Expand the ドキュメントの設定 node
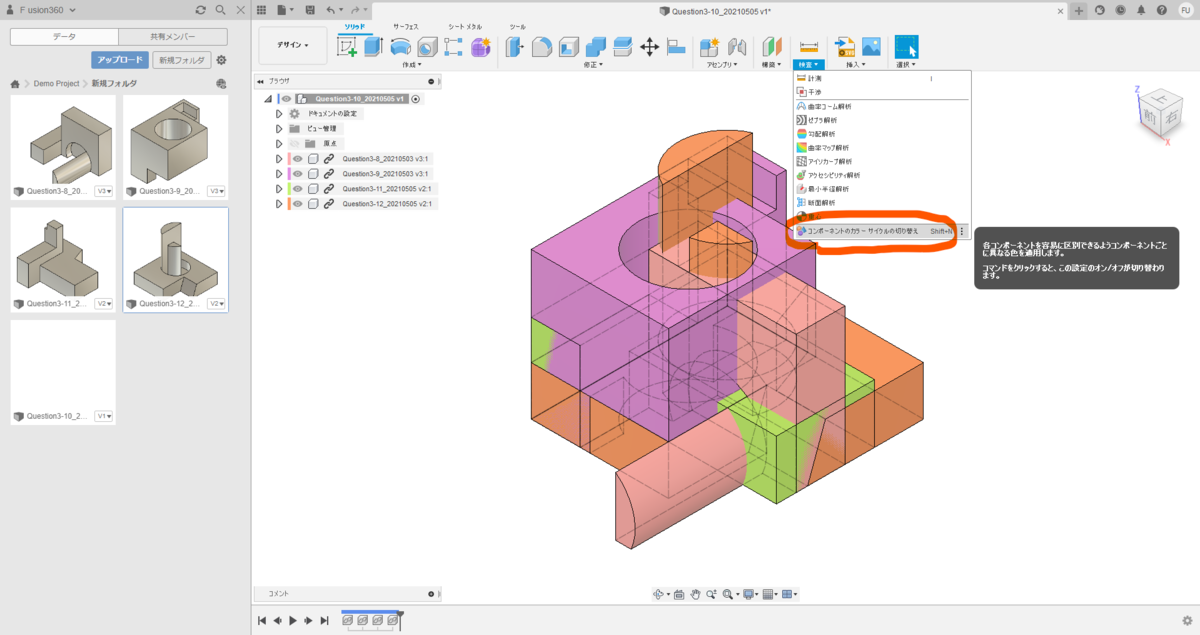 tap(280, 114)
